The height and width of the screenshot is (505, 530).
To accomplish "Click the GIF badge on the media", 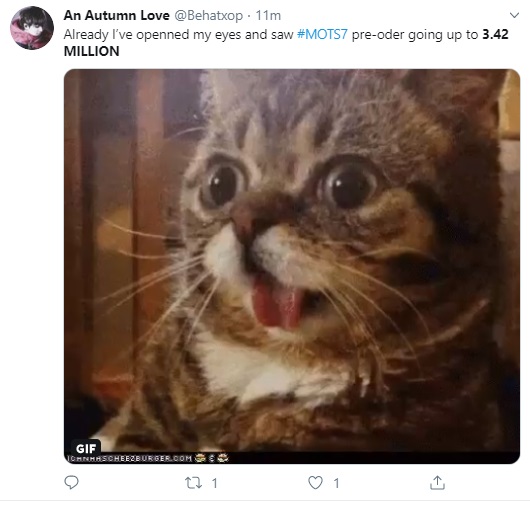I will click(x=86, y=448).
